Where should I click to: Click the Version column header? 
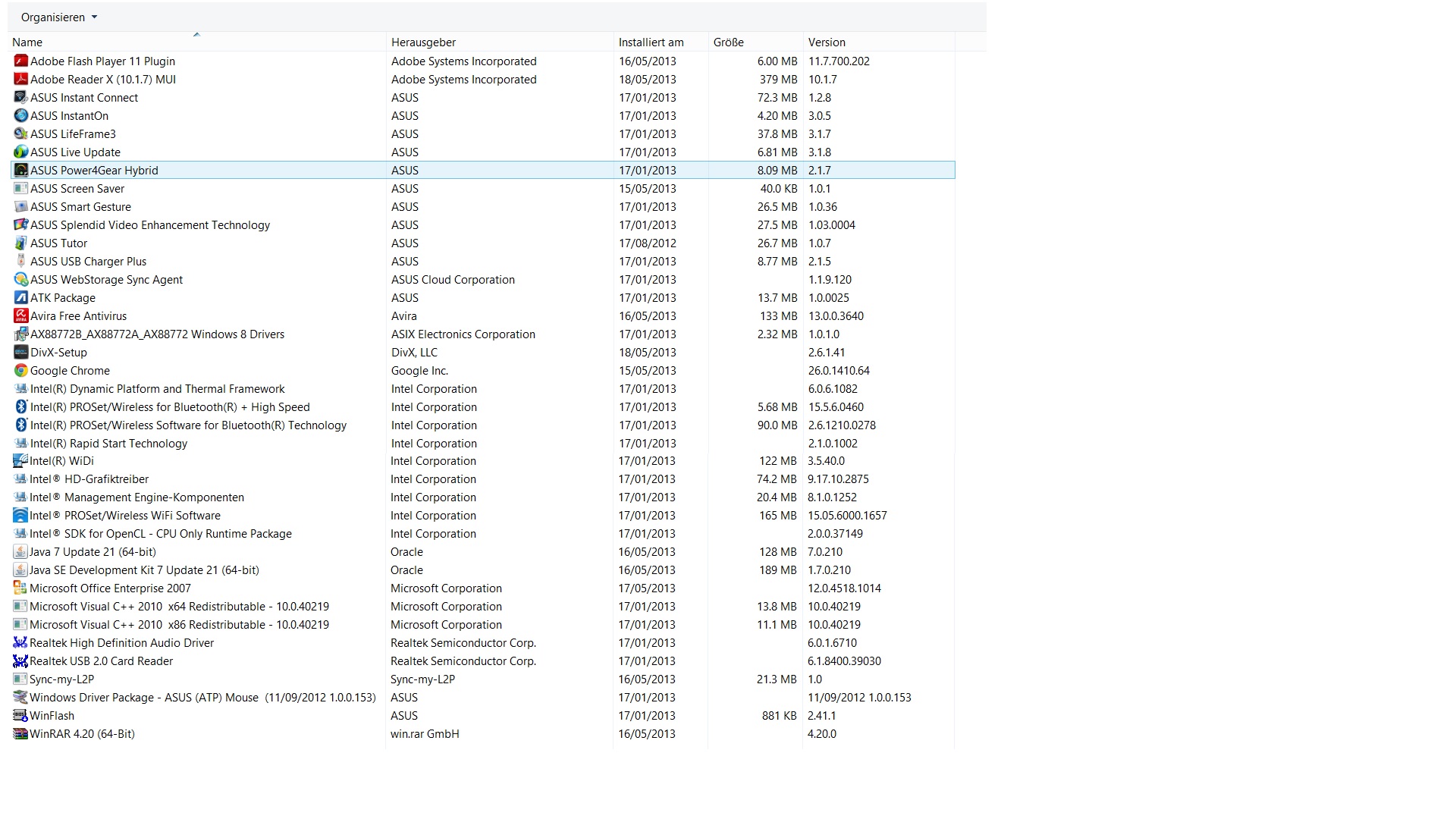coord(827,42)
